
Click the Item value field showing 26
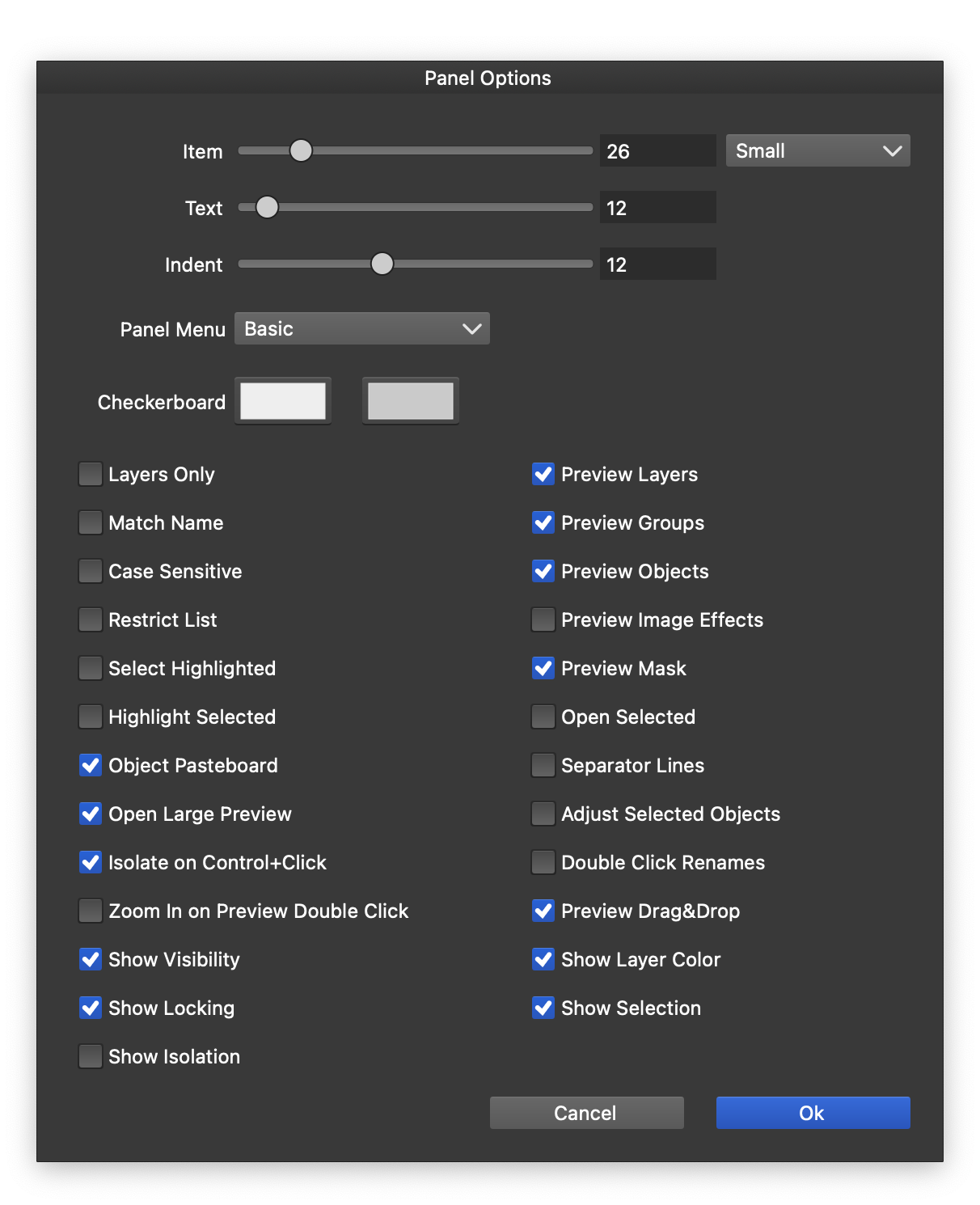tap(657, 151)
